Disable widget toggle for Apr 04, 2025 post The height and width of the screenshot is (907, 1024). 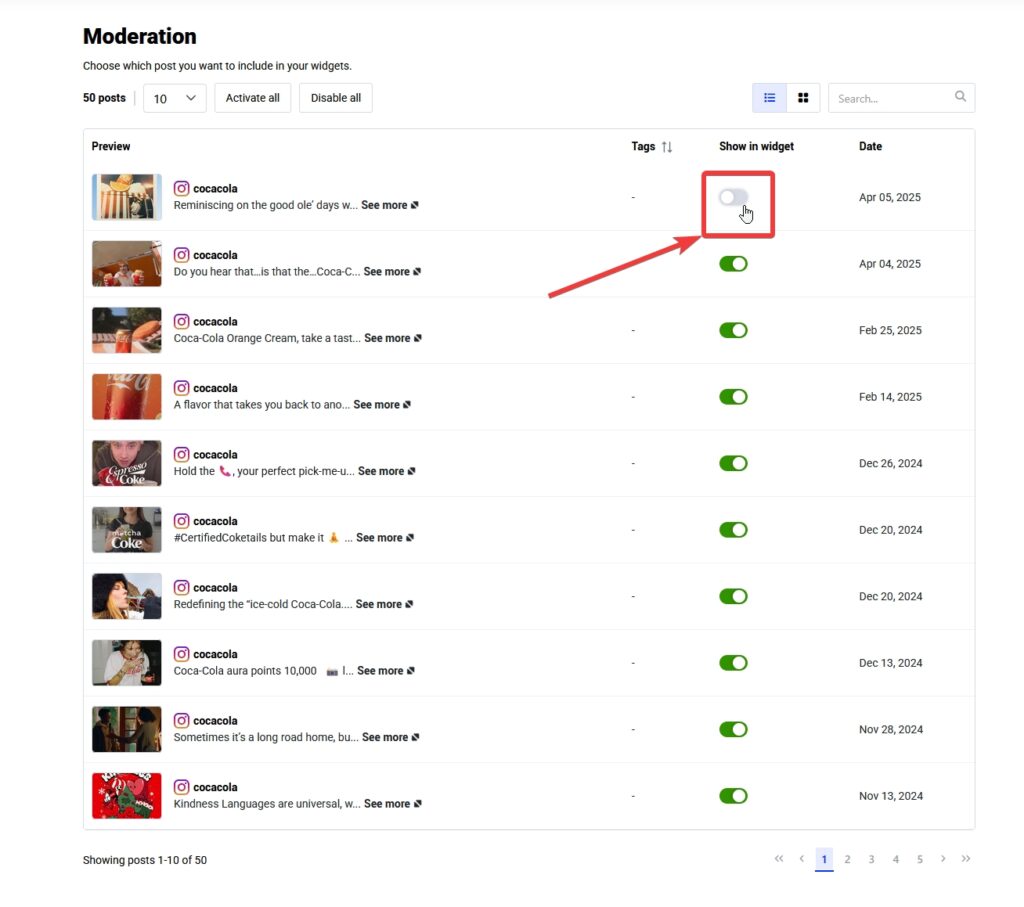[x=733, y=264]
